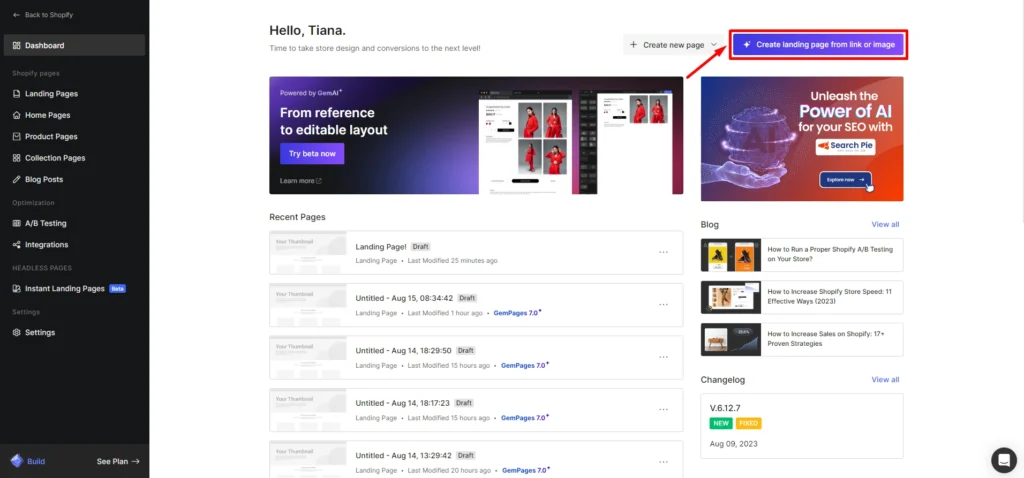
Task: Click See Plan in the sidebar footer
Action: pyautogui.click(x=118, y=461)
